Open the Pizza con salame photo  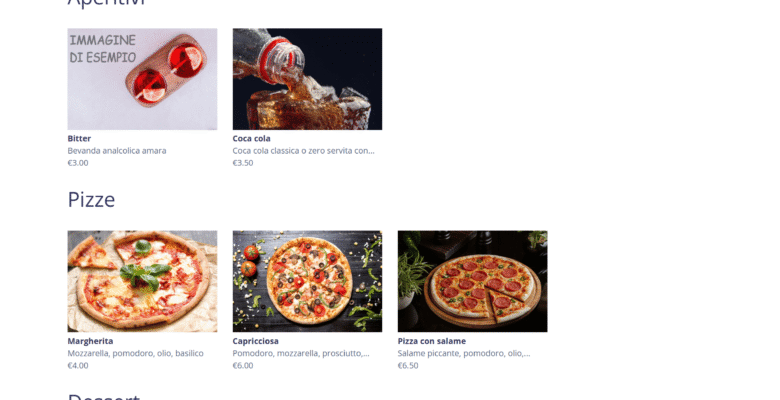(x=473, y=281)
